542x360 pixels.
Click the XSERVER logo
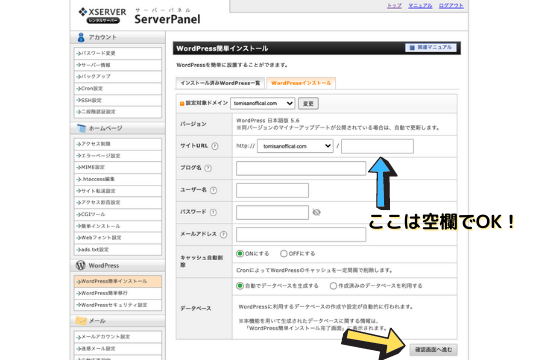click(x=102, y=15)
